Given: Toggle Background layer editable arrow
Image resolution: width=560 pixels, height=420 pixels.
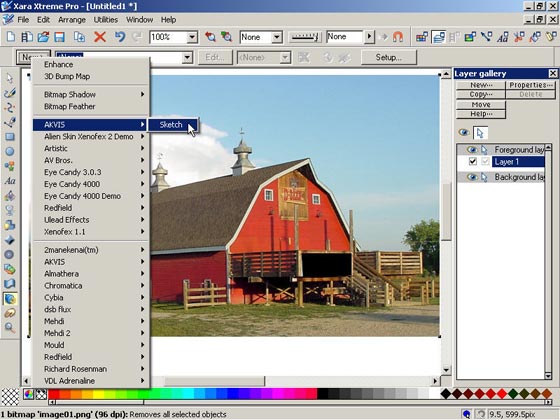Looking at the screenshot, I should point(484,177).
